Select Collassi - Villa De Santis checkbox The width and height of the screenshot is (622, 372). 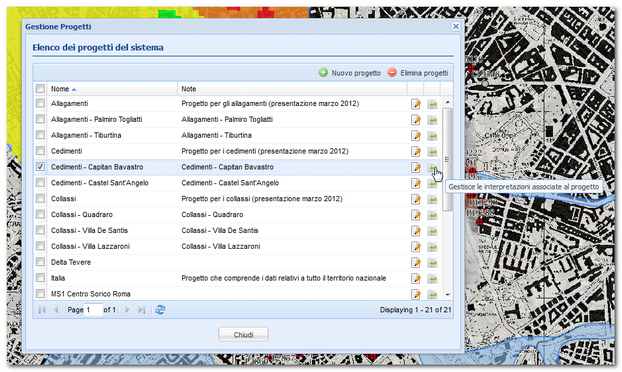click(40, 230)
